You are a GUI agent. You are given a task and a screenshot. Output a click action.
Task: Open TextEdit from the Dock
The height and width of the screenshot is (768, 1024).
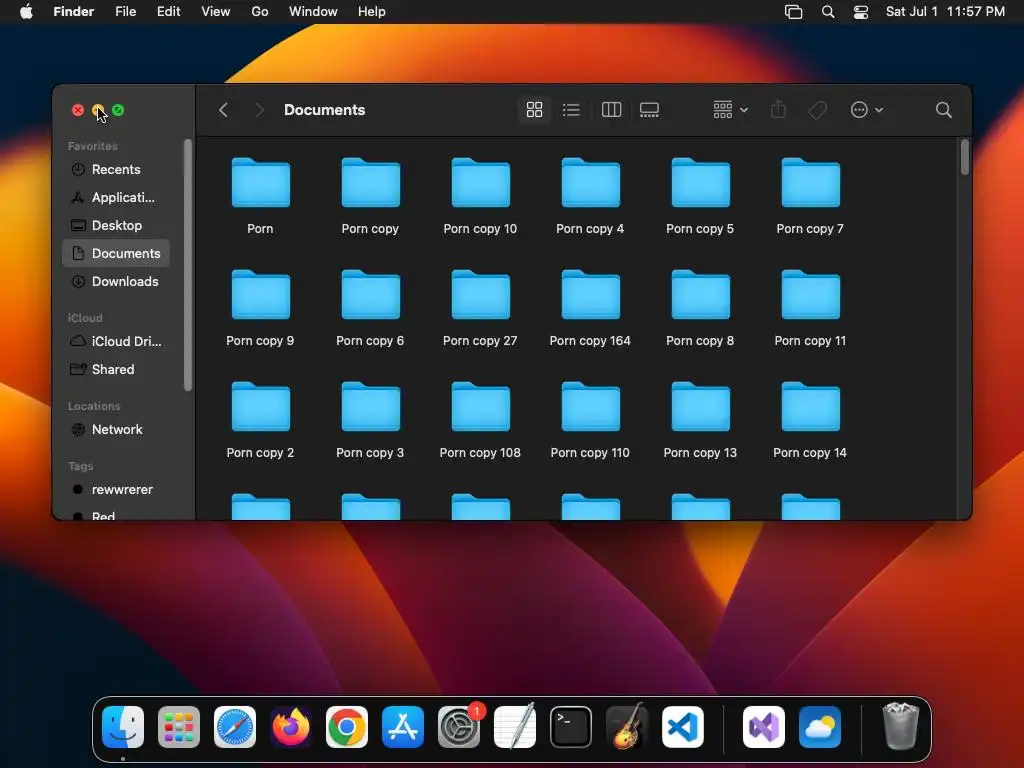coord(515,727)
